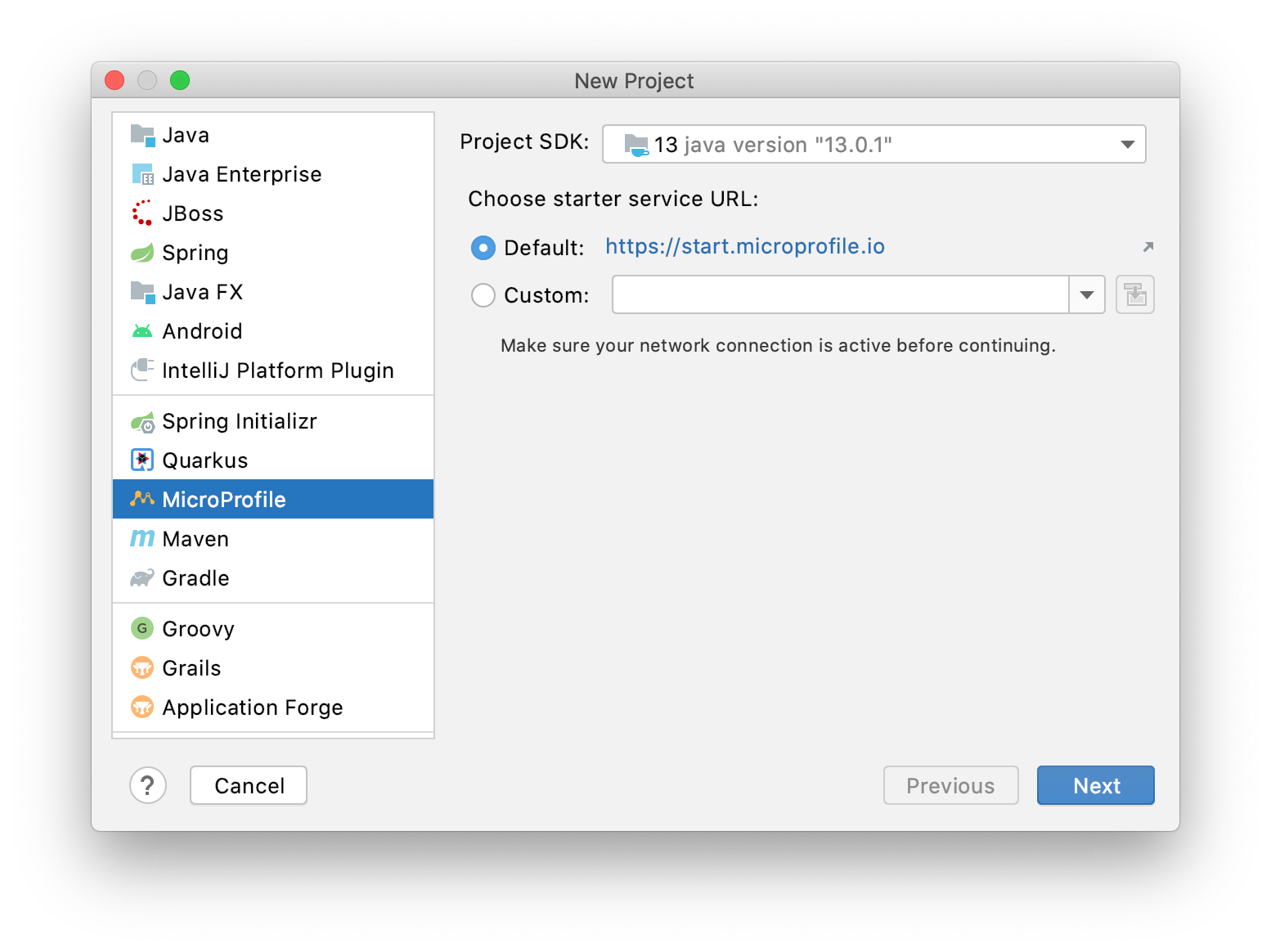Select the Quarkus generator icon
The height and width of the screenshot is (952, 1271).
[141, 460]
